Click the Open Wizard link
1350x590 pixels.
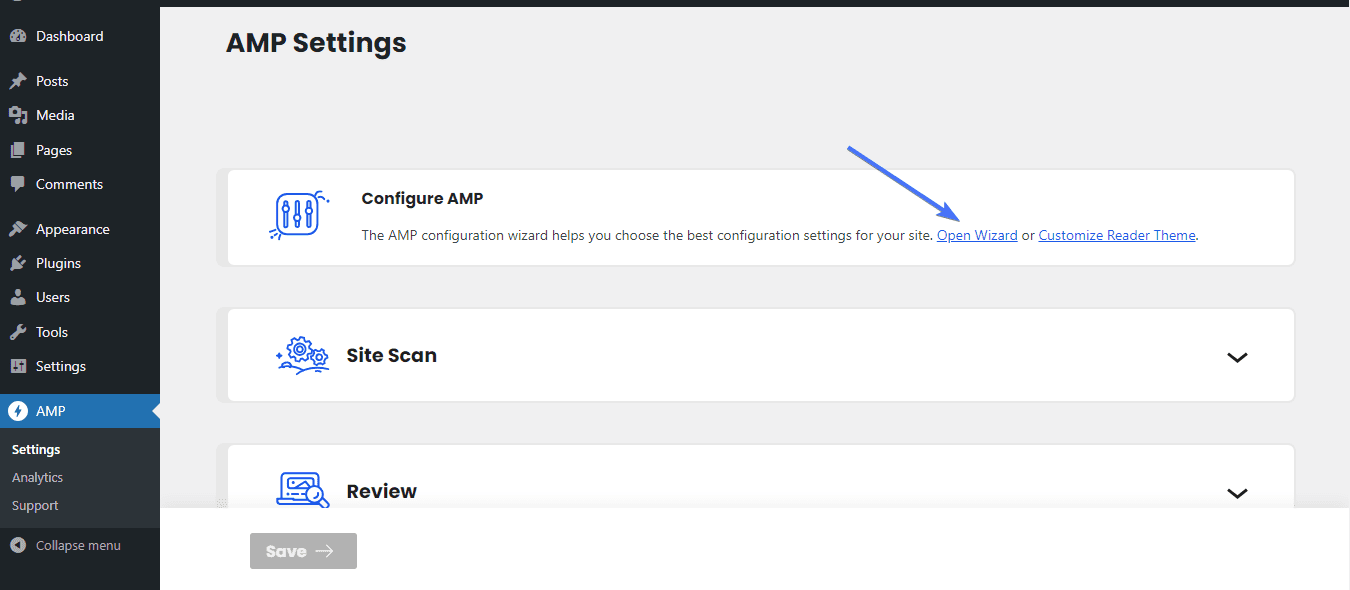coord(977,236)
